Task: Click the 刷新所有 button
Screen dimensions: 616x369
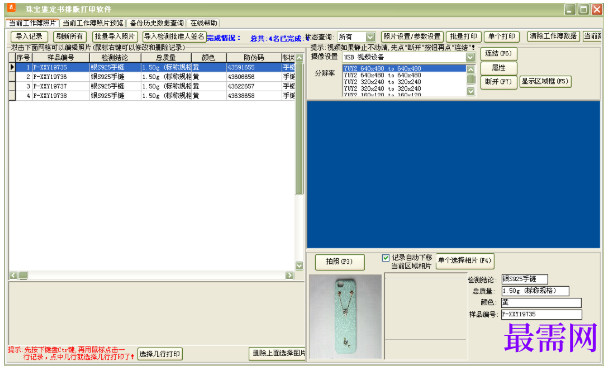Action: [x=70, y=37]
